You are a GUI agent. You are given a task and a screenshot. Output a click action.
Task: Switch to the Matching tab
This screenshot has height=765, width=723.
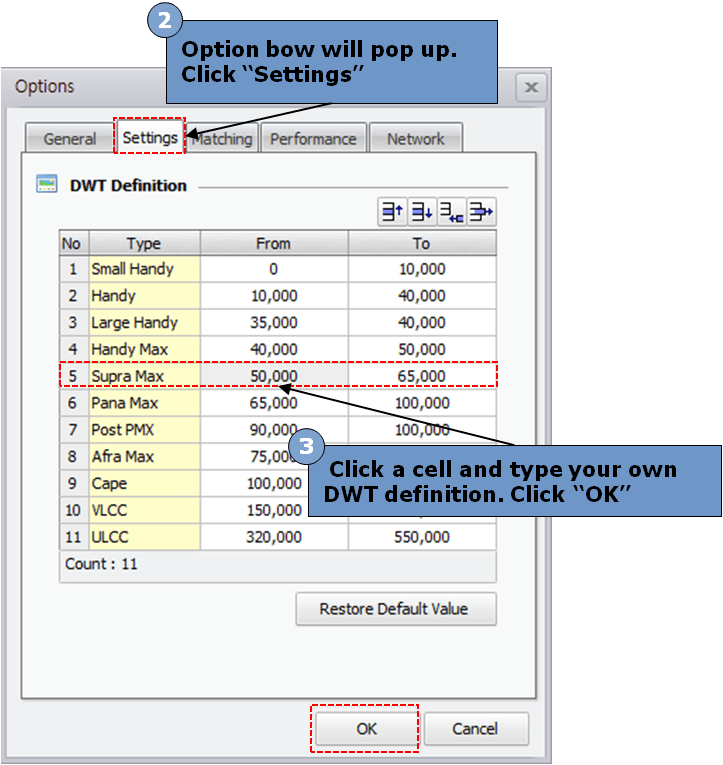click(x=222, y=139)
